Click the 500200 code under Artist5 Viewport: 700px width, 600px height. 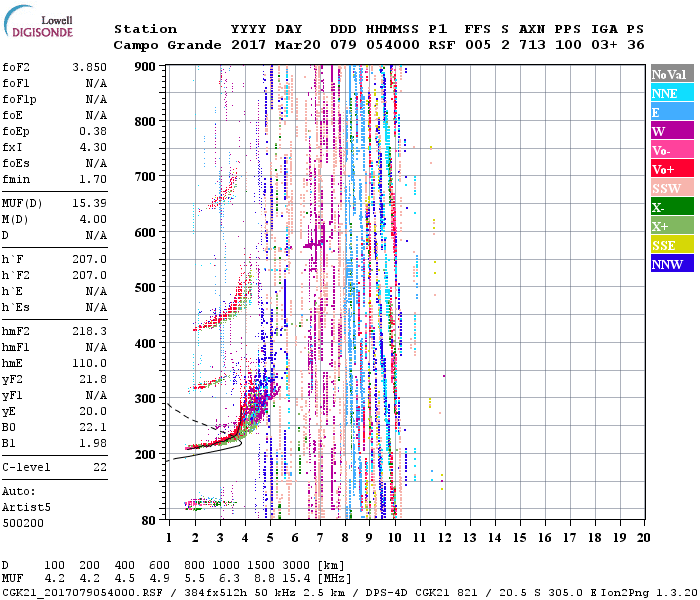coord(23,523)
